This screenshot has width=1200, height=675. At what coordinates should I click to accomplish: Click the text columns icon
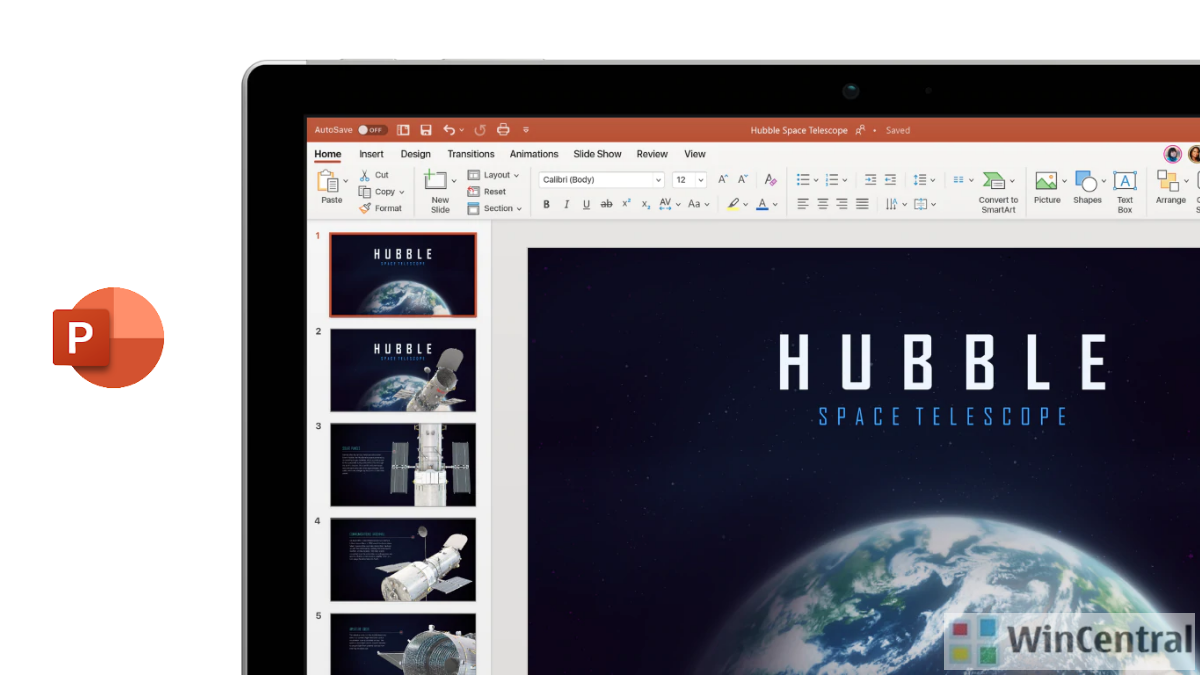coord(958,180)
